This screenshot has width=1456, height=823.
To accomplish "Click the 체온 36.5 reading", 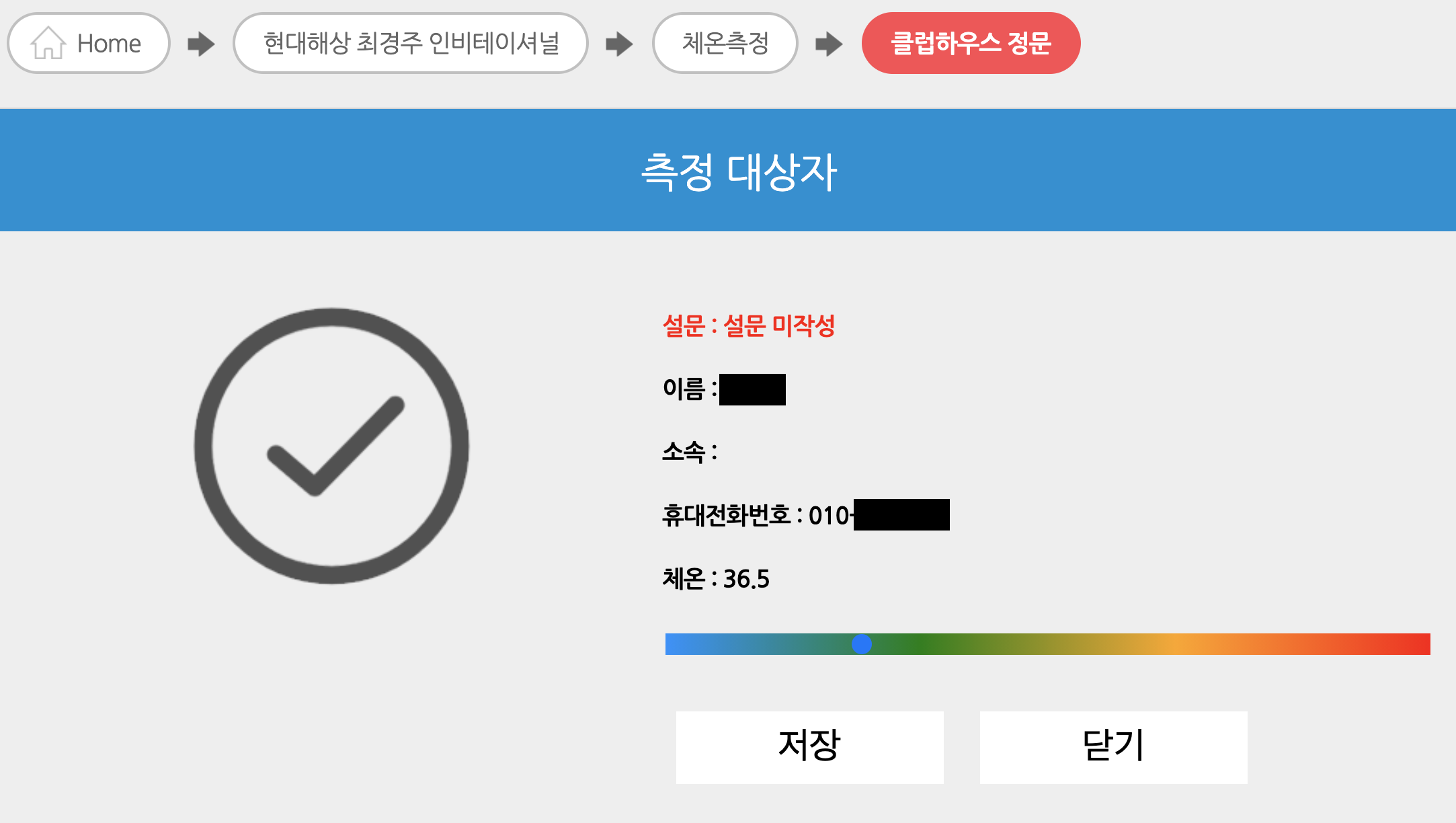I will point(715,578).
